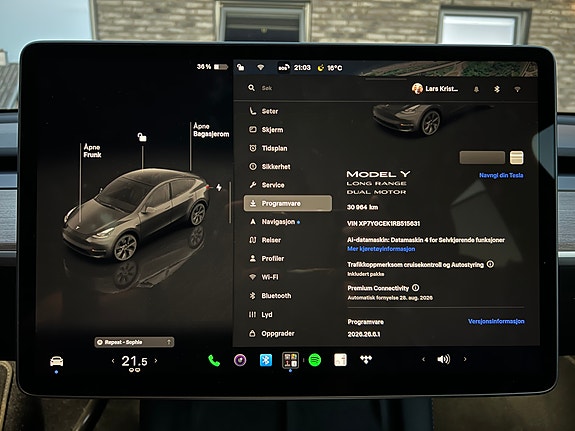575x431 pixels.
Task: Open Lars Krist... driver profile
Action: [x=435, y=88]
